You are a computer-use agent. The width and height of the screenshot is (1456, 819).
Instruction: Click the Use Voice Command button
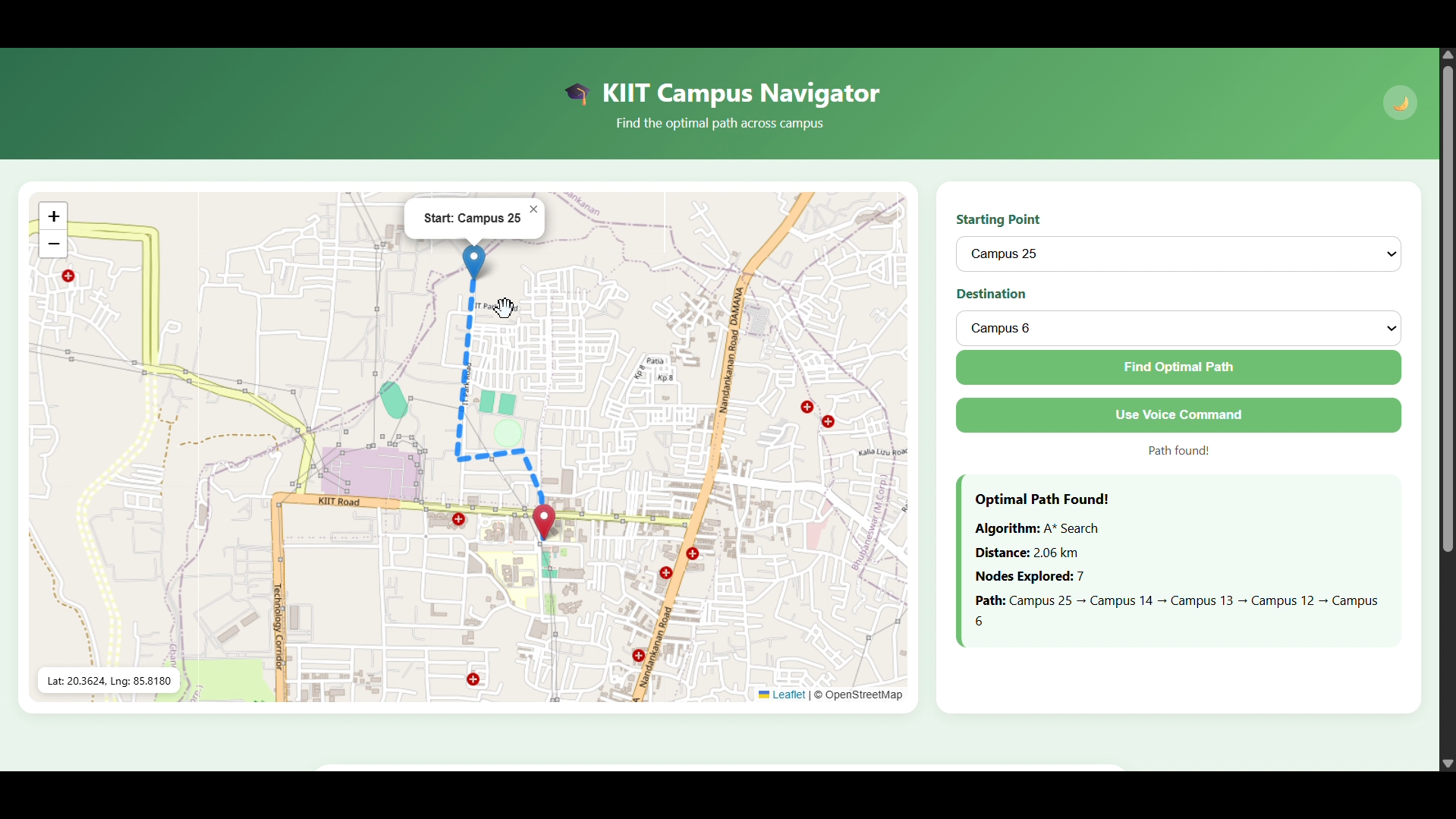[x=1178, y=414]
